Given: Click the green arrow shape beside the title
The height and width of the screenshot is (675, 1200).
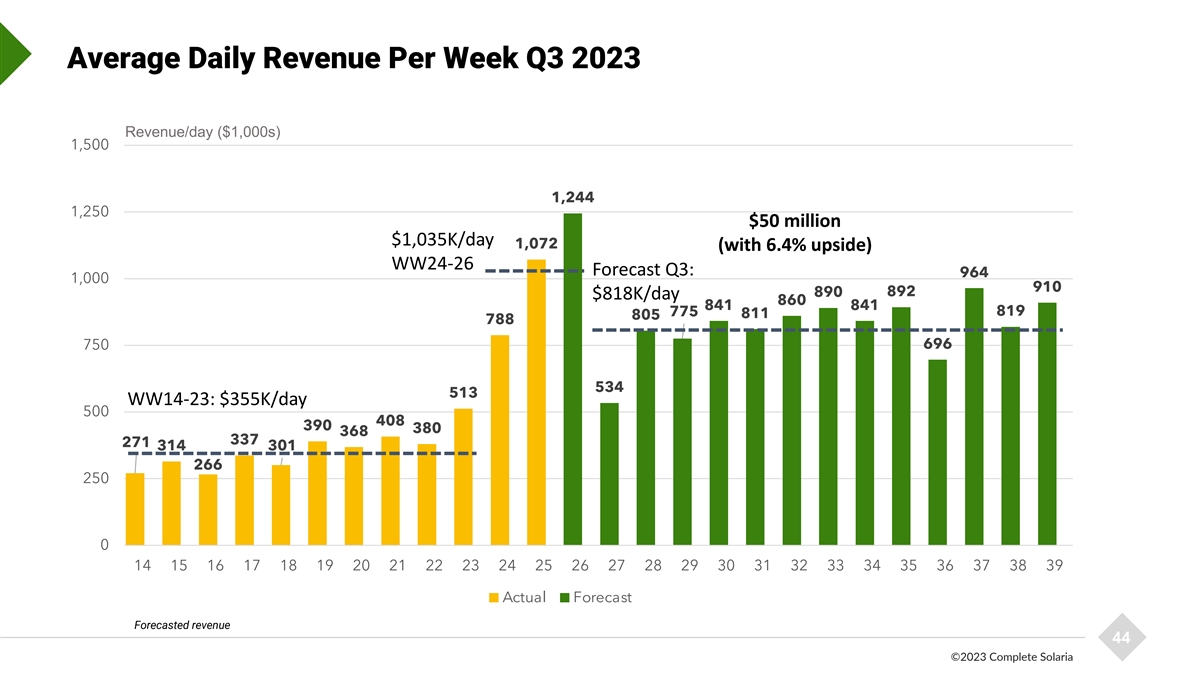Looking at the screenshot, I should [12, 55].
